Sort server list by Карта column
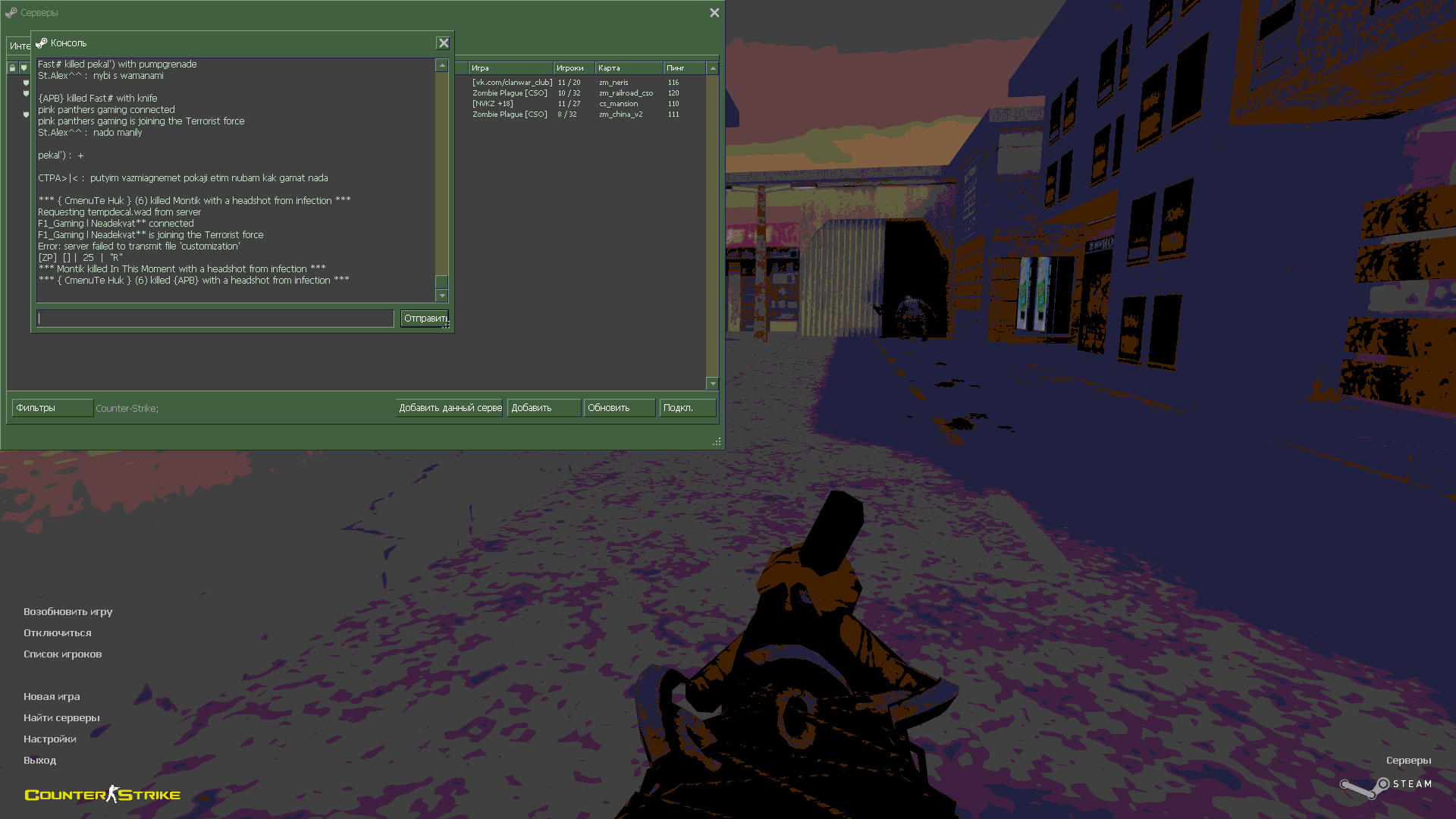The image size is (1456, 819). (x=629, y=68)
